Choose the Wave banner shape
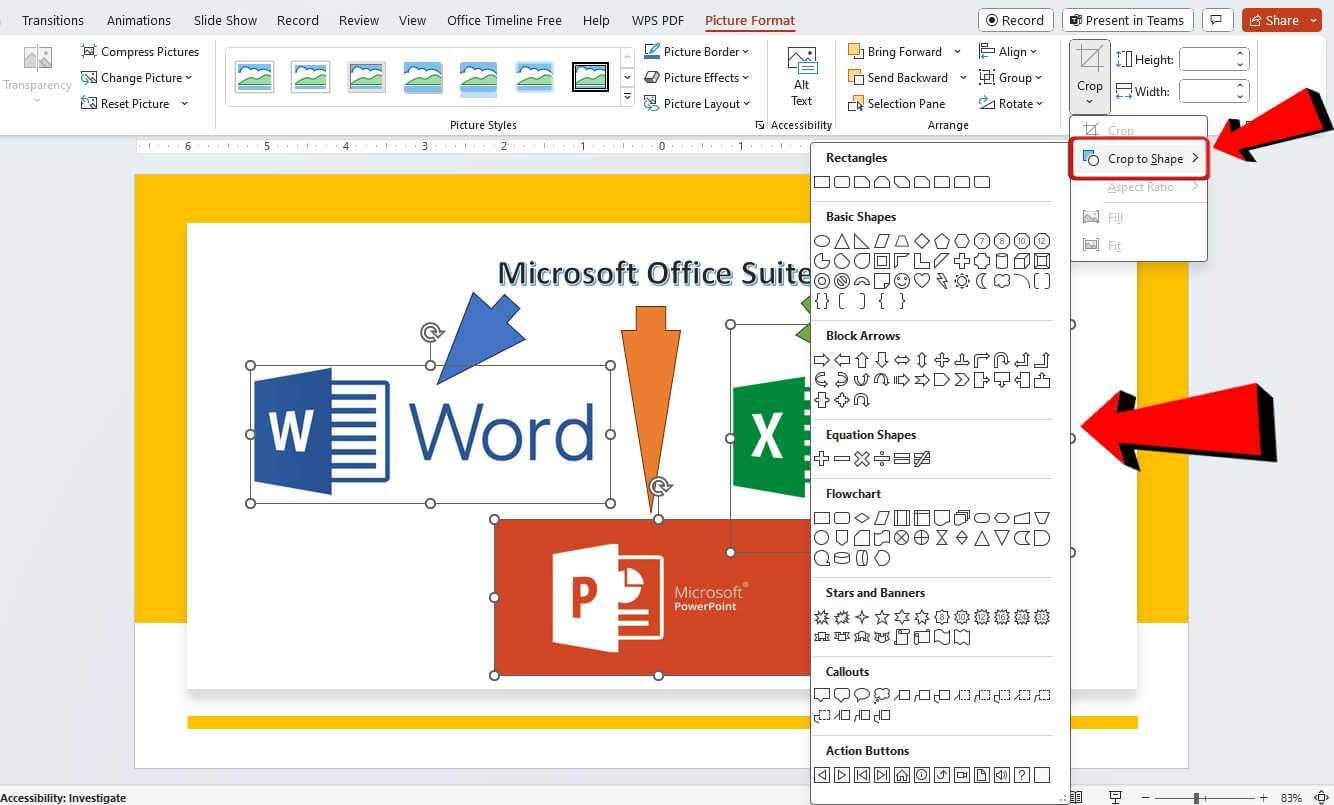Image resolution: width=1334 pixels, height=805 pixels. (942, 637)
